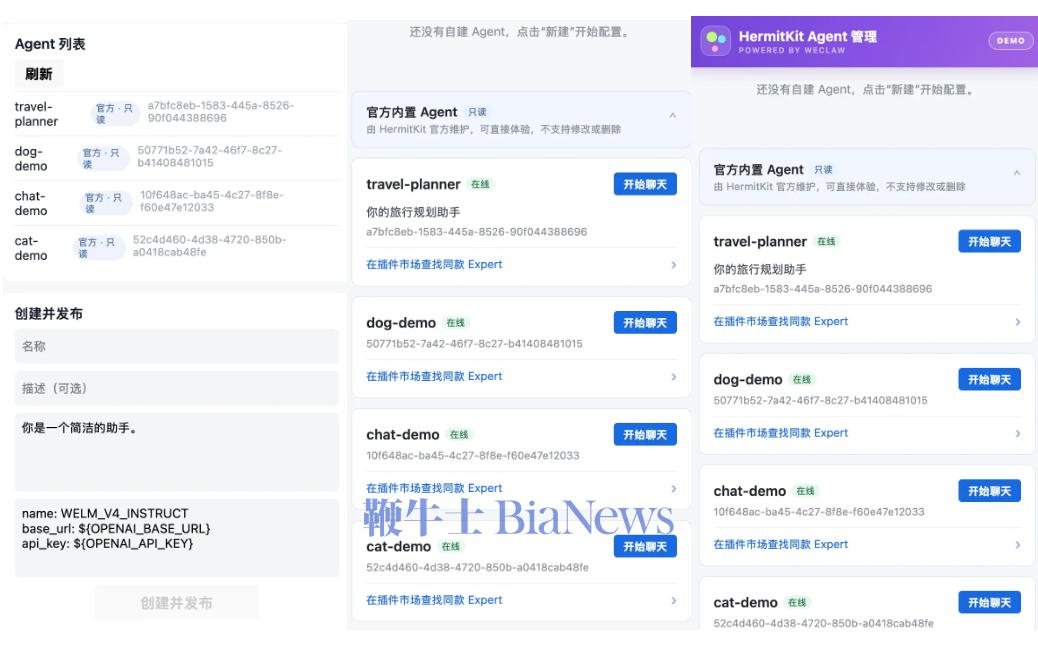Click 在线 status badge on travel-planner, middle panel
1038x648 pixels.
[x=481, y=184]
